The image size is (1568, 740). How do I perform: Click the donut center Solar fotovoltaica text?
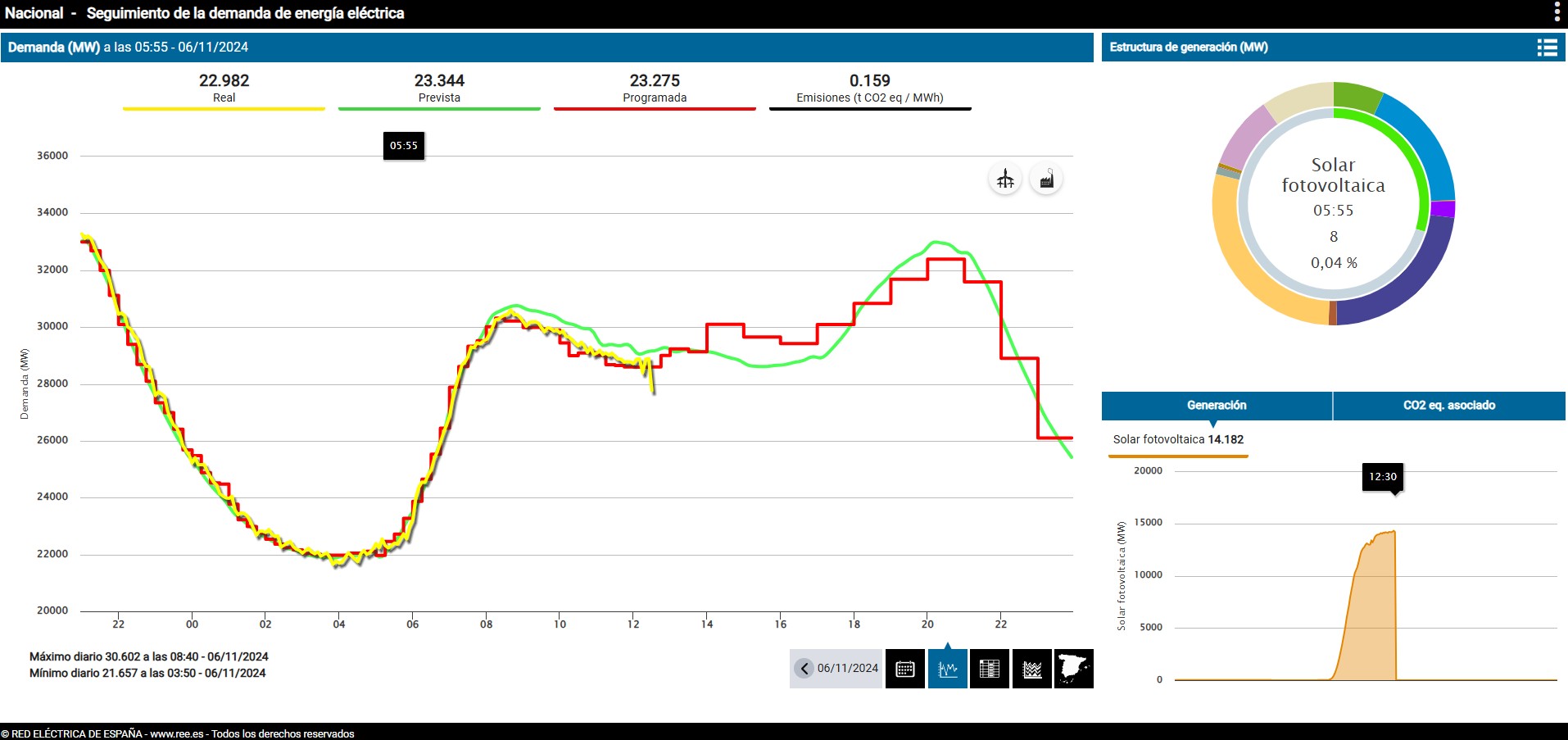tap(1334, 175)
